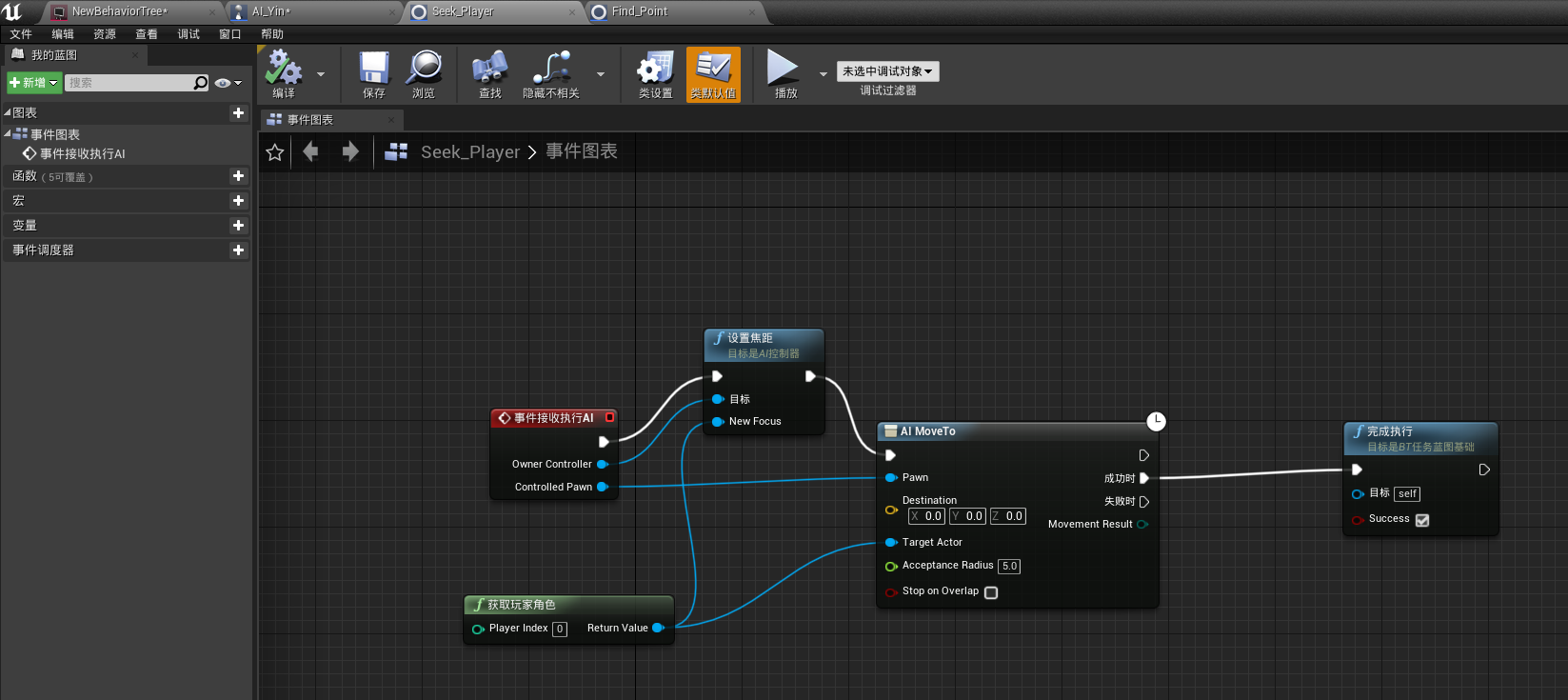Open the compile options dropdown arrow
This screenshot has height=700, width=1568.
point(321,74)
